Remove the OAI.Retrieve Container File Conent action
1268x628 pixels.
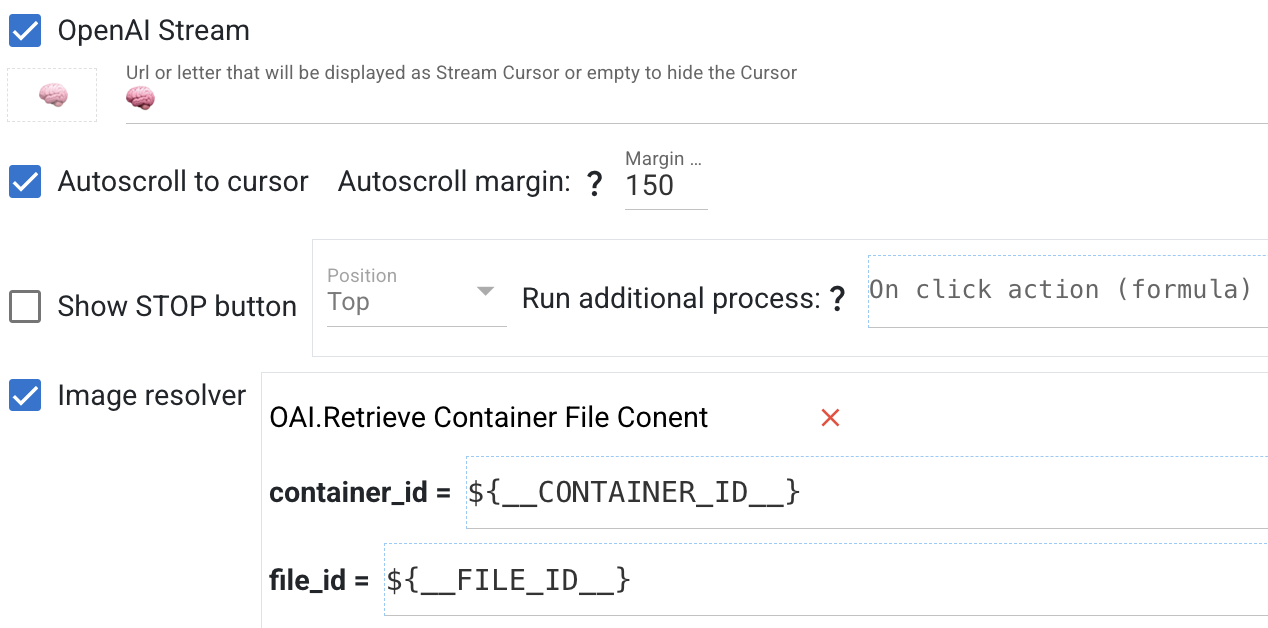click(x=829, y=418)
